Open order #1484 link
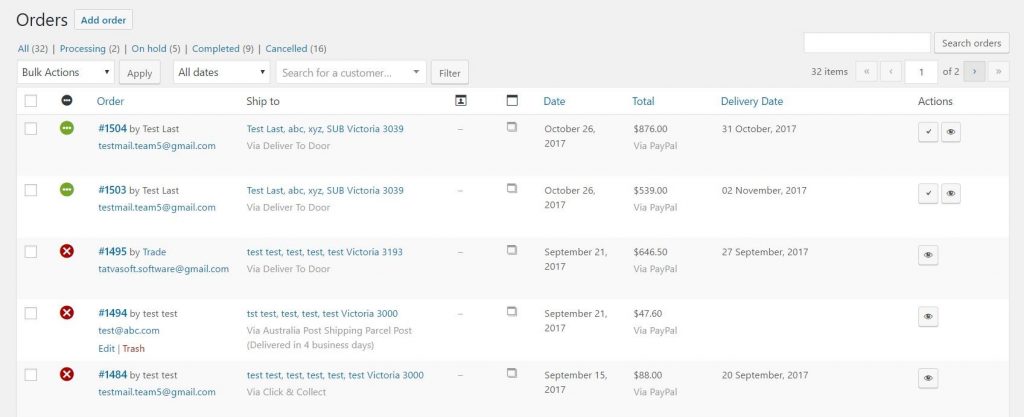Image resolution: width=1024 pixels, height=417 pixels. [x=112, y=375]
